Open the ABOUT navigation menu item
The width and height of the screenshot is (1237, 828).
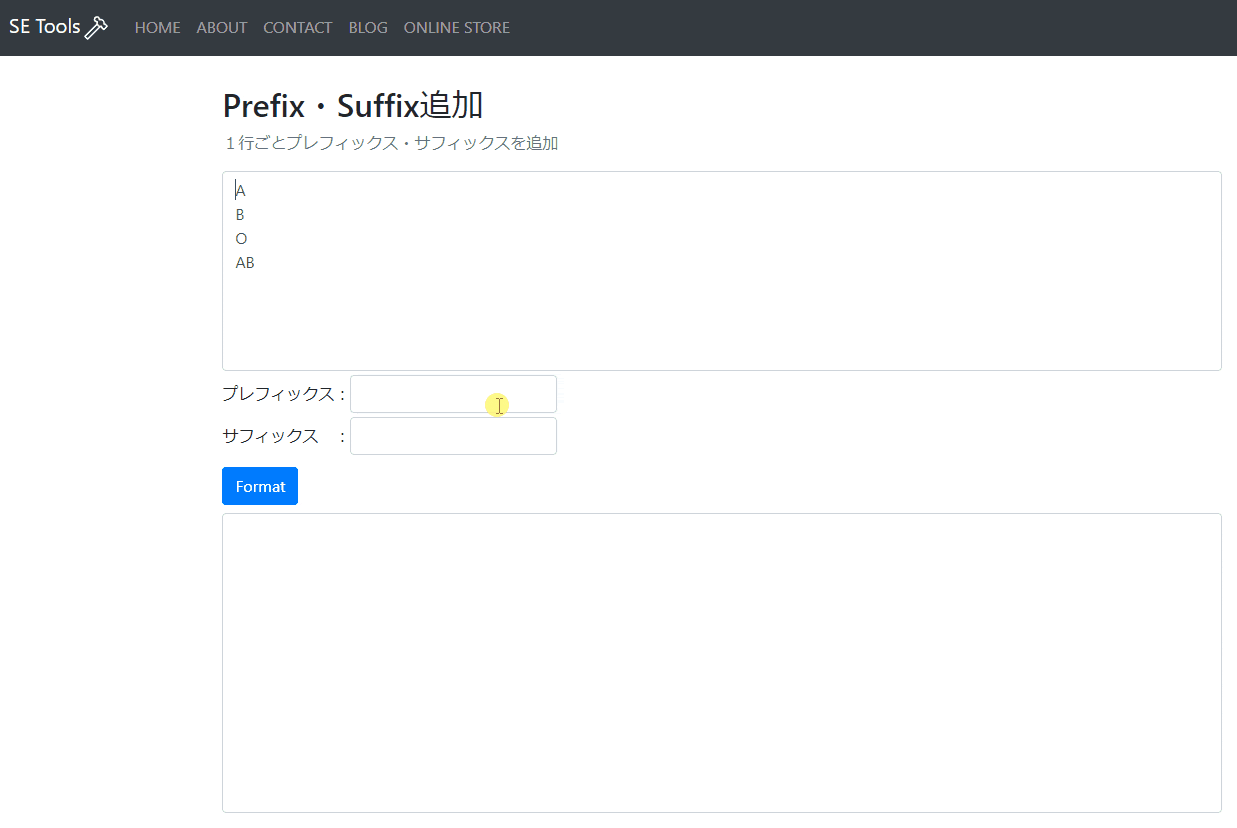[x=221, y=27]
